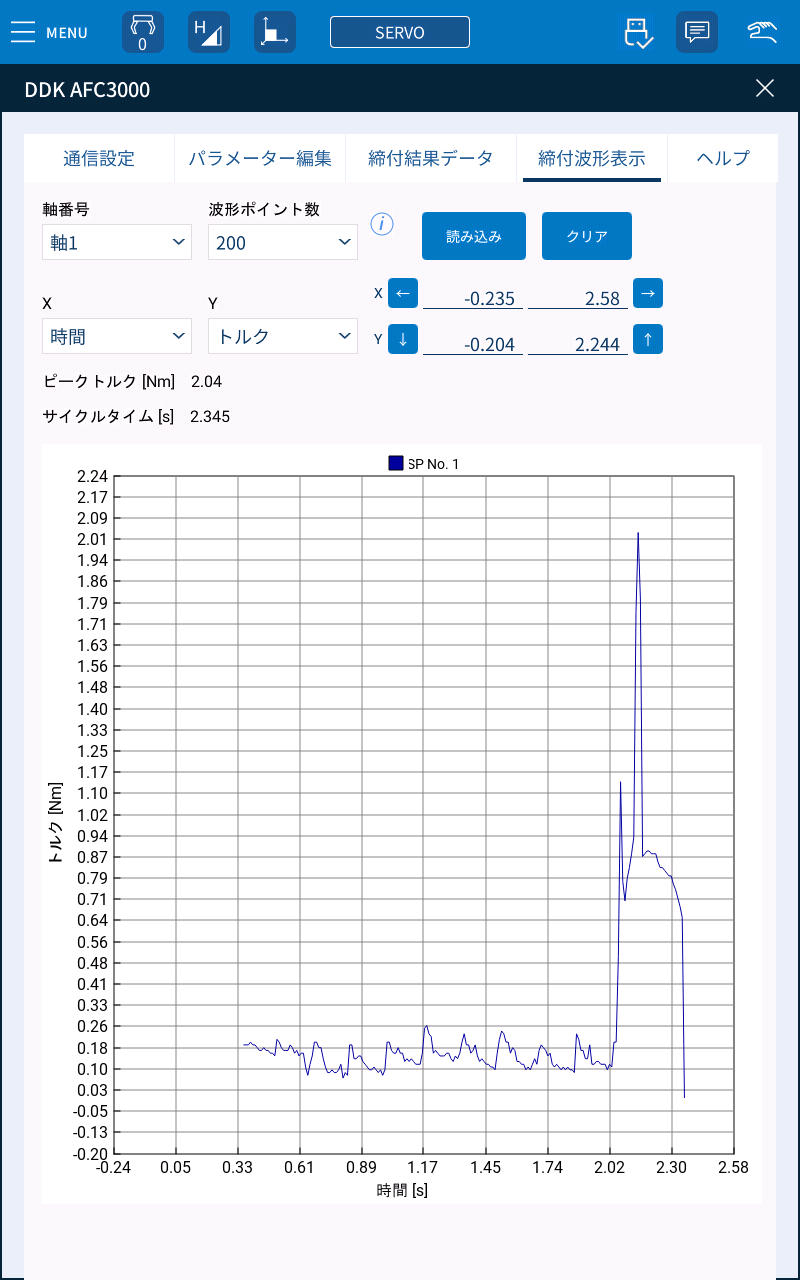Open the message notification icon
The image size is (800, 1280).
click(696, 31)
